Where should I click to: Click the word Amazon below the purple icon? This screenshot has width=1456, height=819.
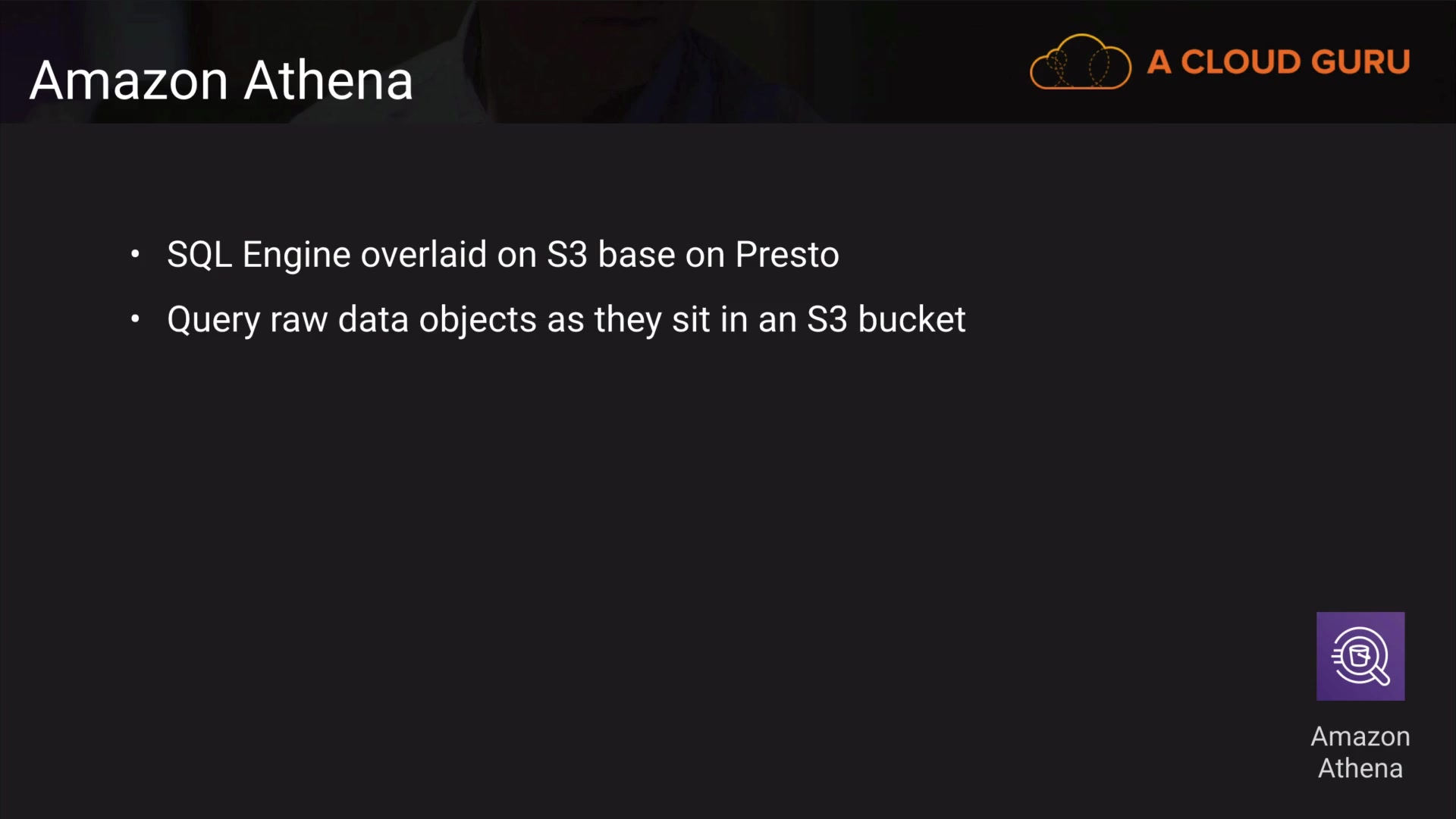pyautogui.click(x=1360, y=736)
